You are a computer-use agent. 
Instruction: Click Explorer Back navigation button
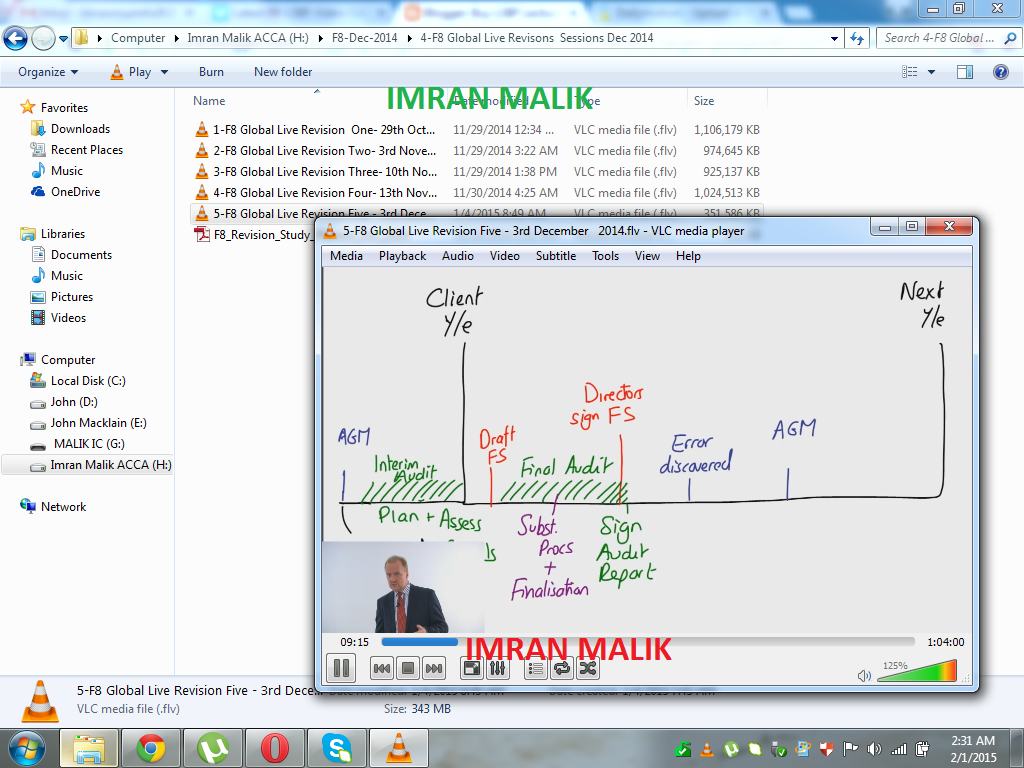tap(15, 39)
